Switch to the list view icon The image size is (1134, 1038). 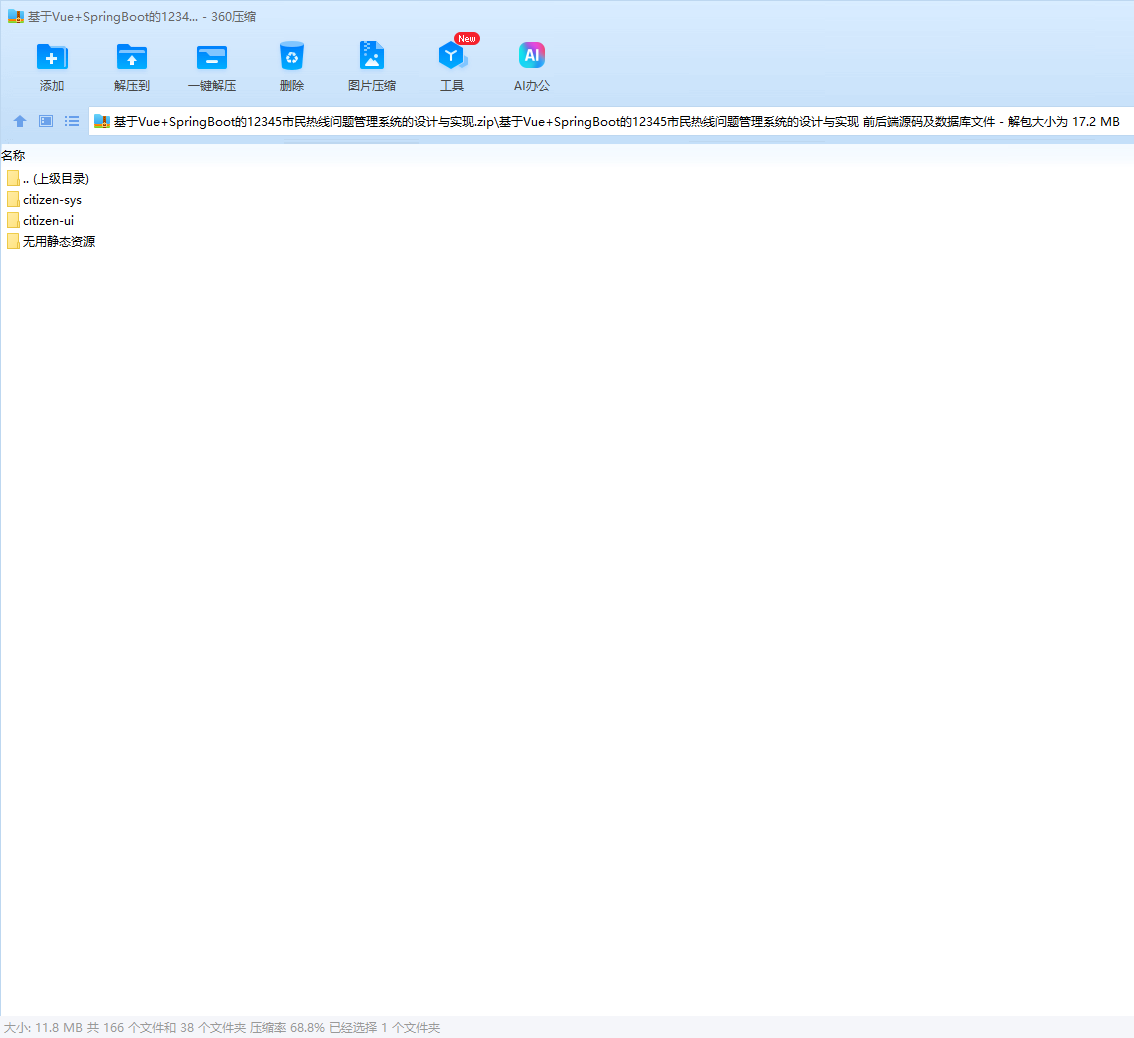(x=72, y=122)
